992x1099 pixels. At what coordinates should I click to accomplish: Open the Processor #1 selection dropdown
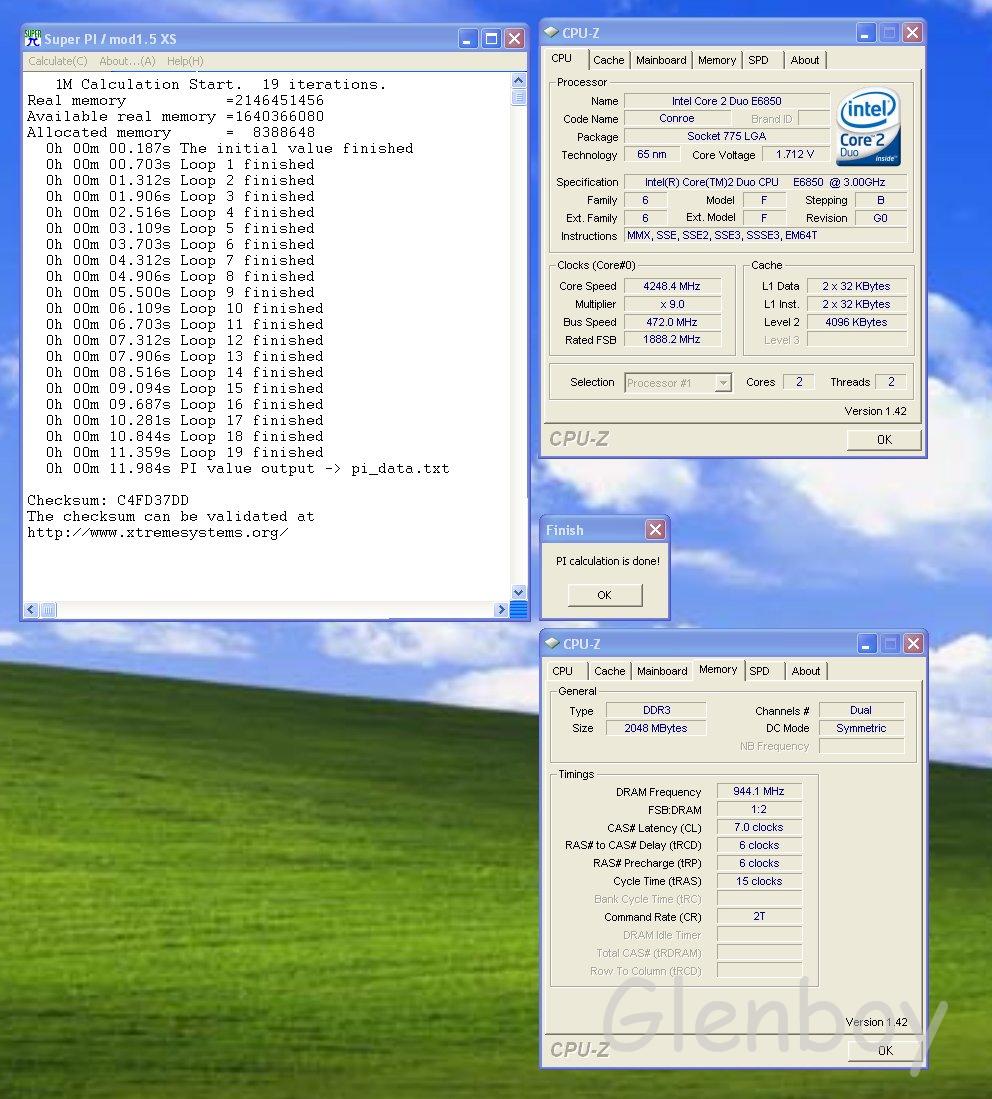pos(722,383)
